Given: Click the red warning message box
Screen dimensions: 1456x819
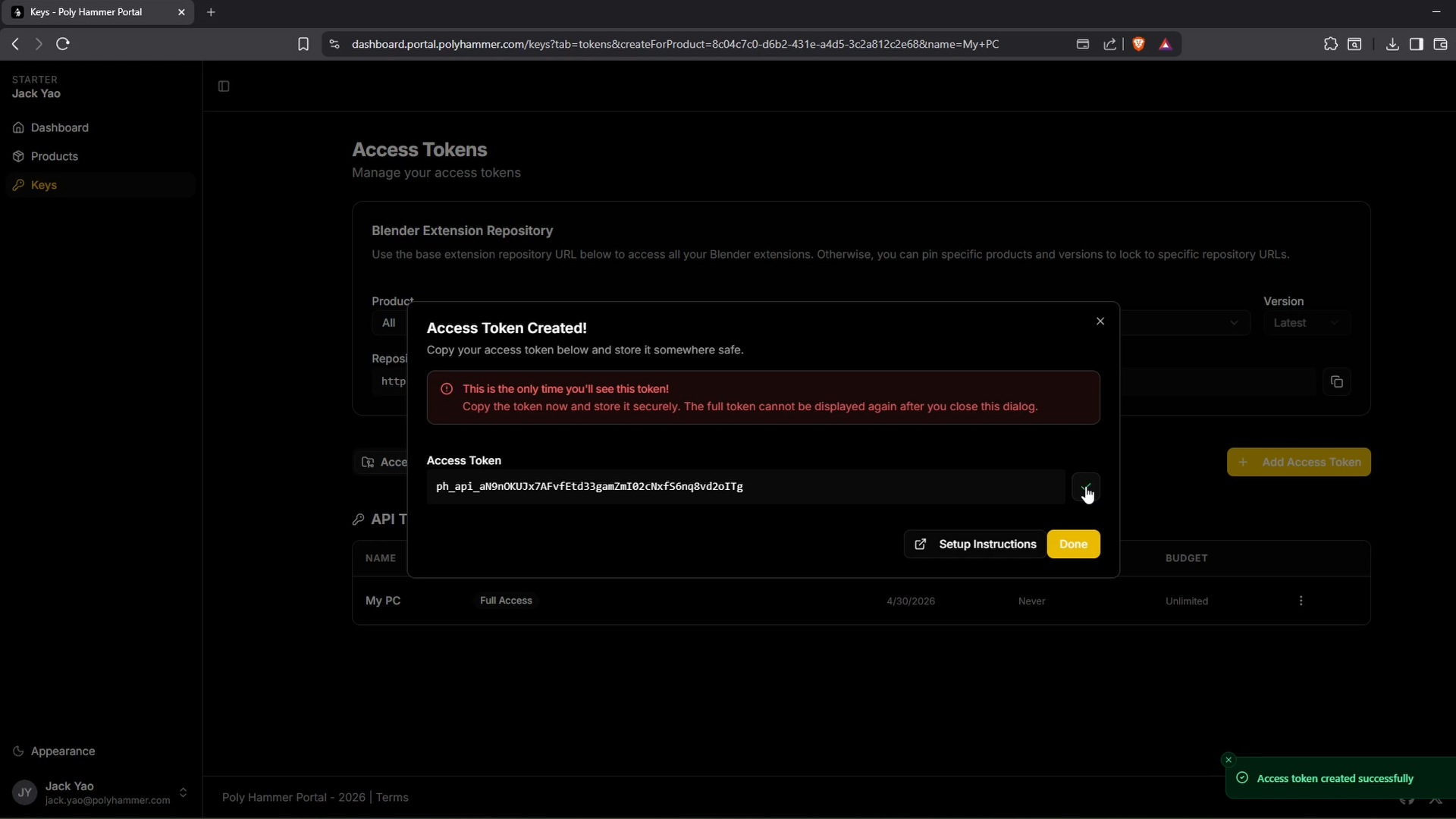Looking at the screenshot, I should point(763,397).
